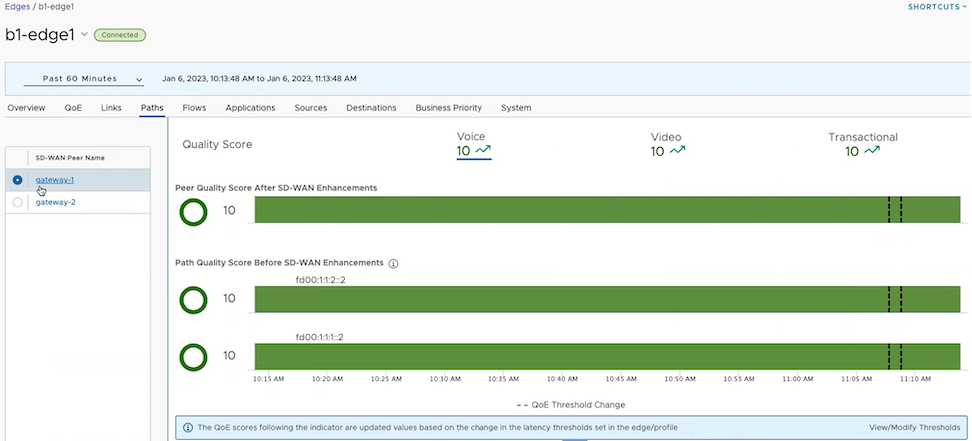The width and height of the screenshot is (972, 441).
Task: Click the Transactional quality score trend icon
Action: coord(872,151)
